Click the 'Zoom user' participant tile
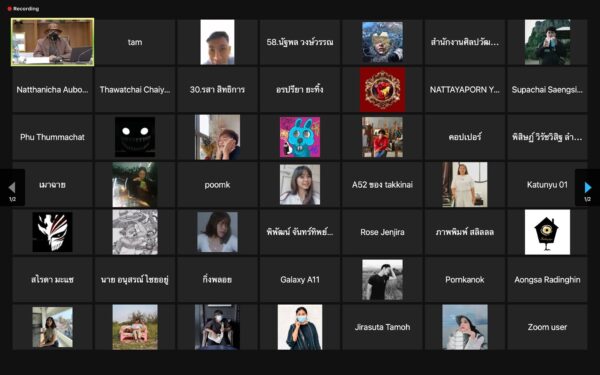The width and height of the screenshot is (600, 375). click(547, 327)
